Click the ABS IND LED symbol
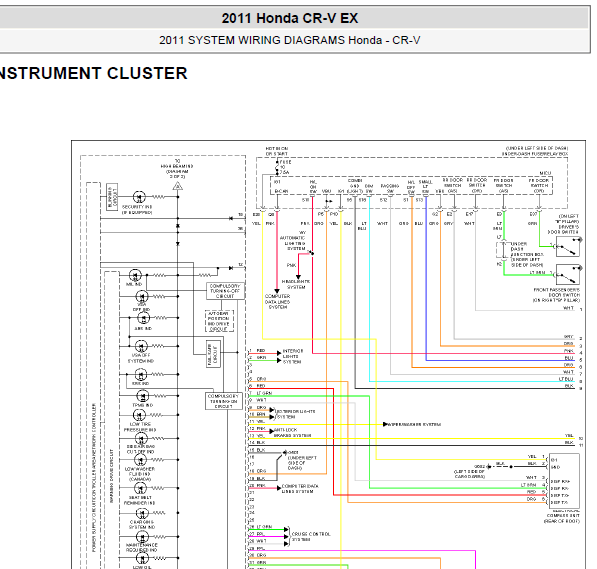Viewport: 597px width, 569px height. tap(143, 318)
